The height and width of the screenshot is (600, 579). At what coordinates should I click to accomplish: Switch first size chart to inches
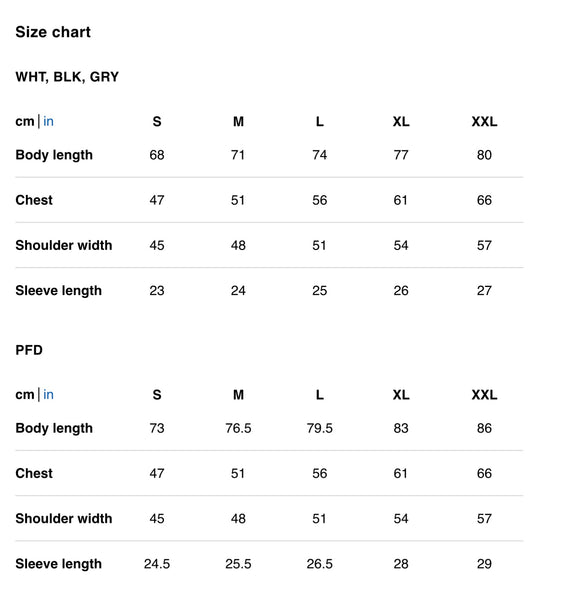48,121
